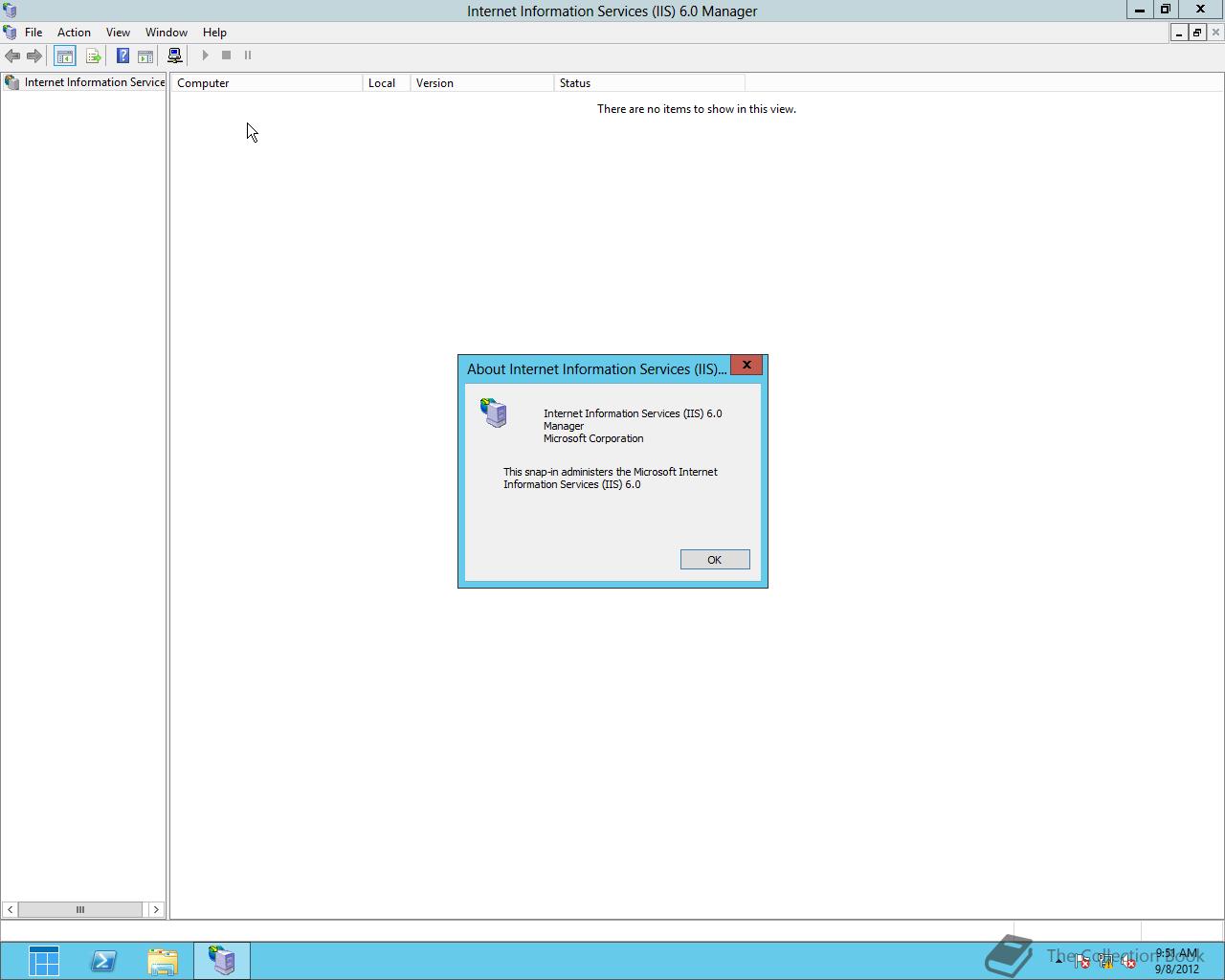The width and height of the screenshot is (1225, 980).
Task: Sort by the Computer column header
Action: [x=267, y=83]
